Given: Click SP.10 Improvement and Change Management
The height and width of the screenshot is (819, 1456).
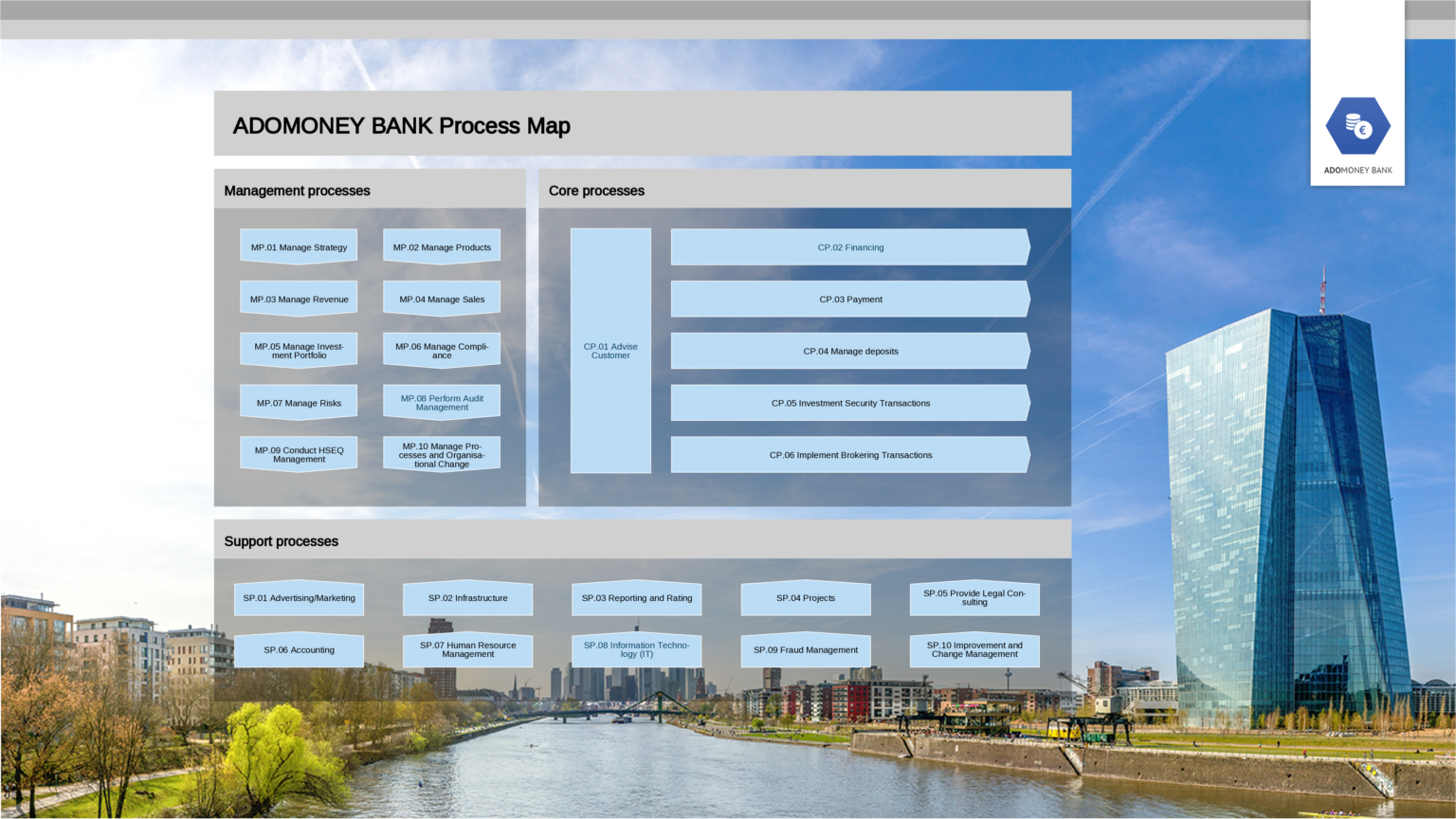Looking at the screenshot, I should (974, 650).
